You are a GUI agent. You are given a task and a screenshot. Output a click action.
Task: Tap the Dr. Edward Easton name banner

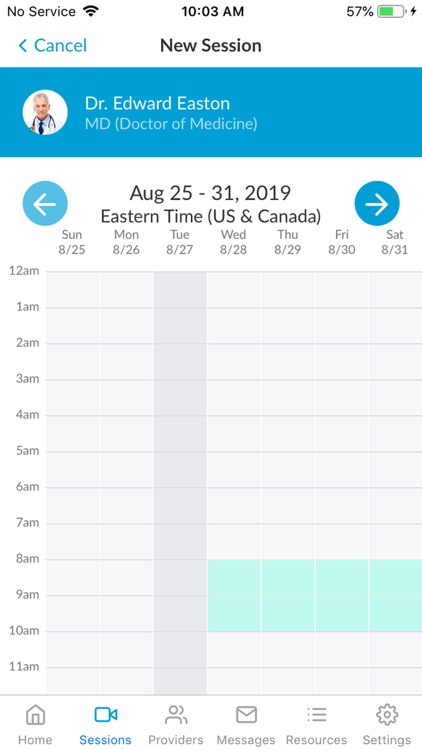click(211, 112)
